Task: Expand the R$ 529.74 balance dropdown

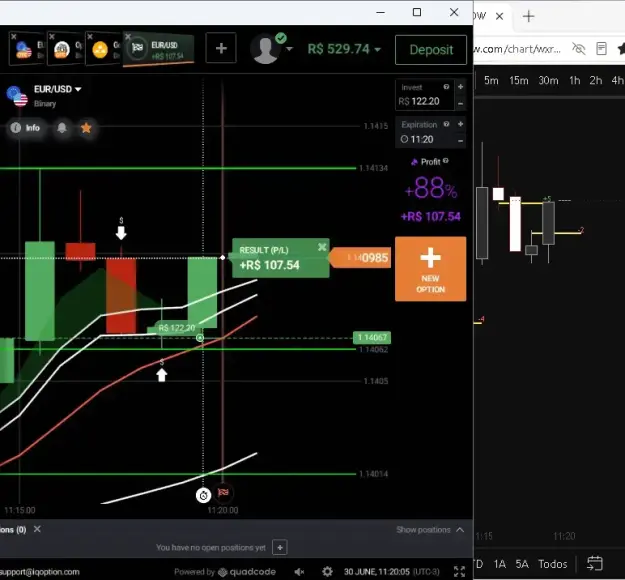Action: pos(344,49)
